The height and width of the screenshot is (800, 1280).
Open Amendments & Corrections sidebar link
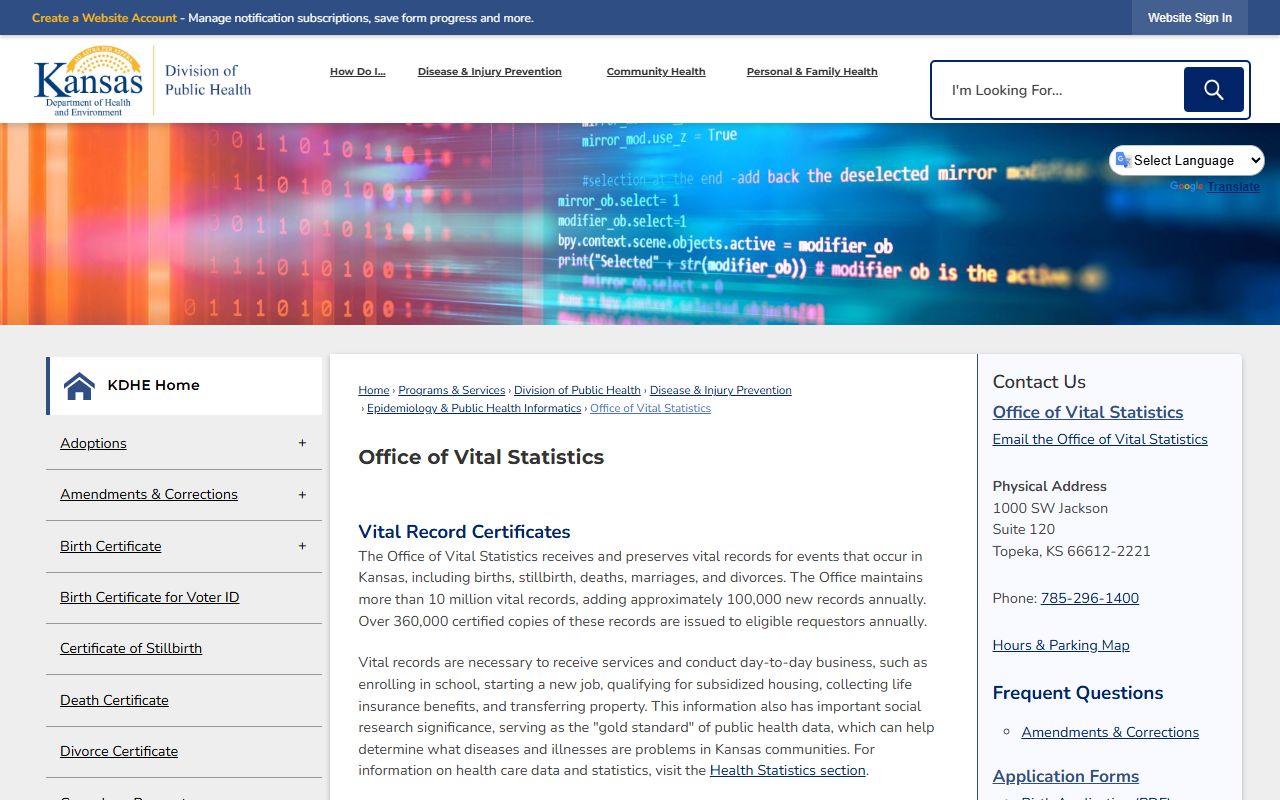click(149, 494)
